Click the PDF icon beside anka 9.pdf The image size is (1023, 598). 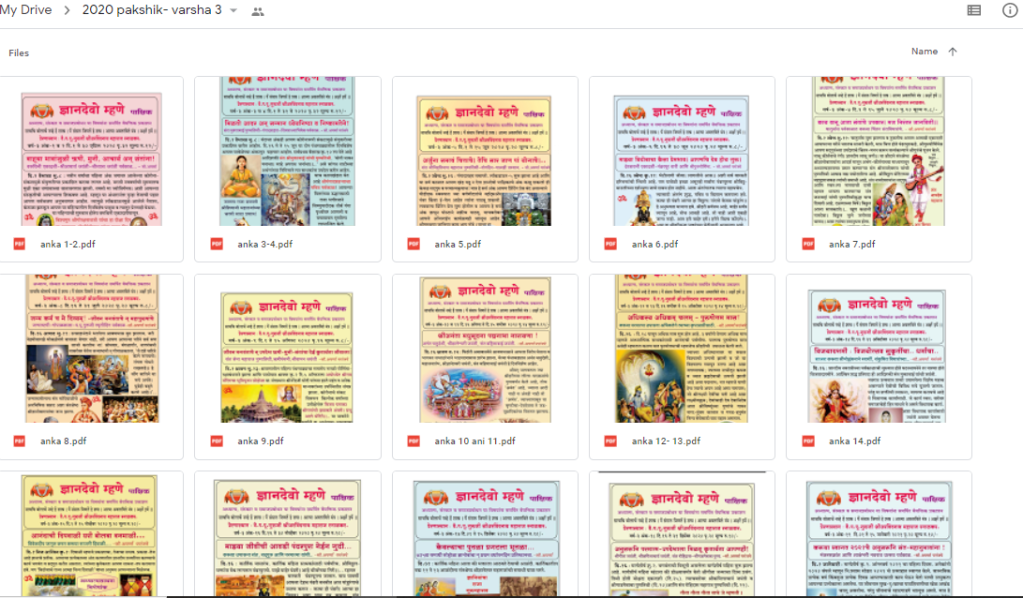click(x=216, y=441)
